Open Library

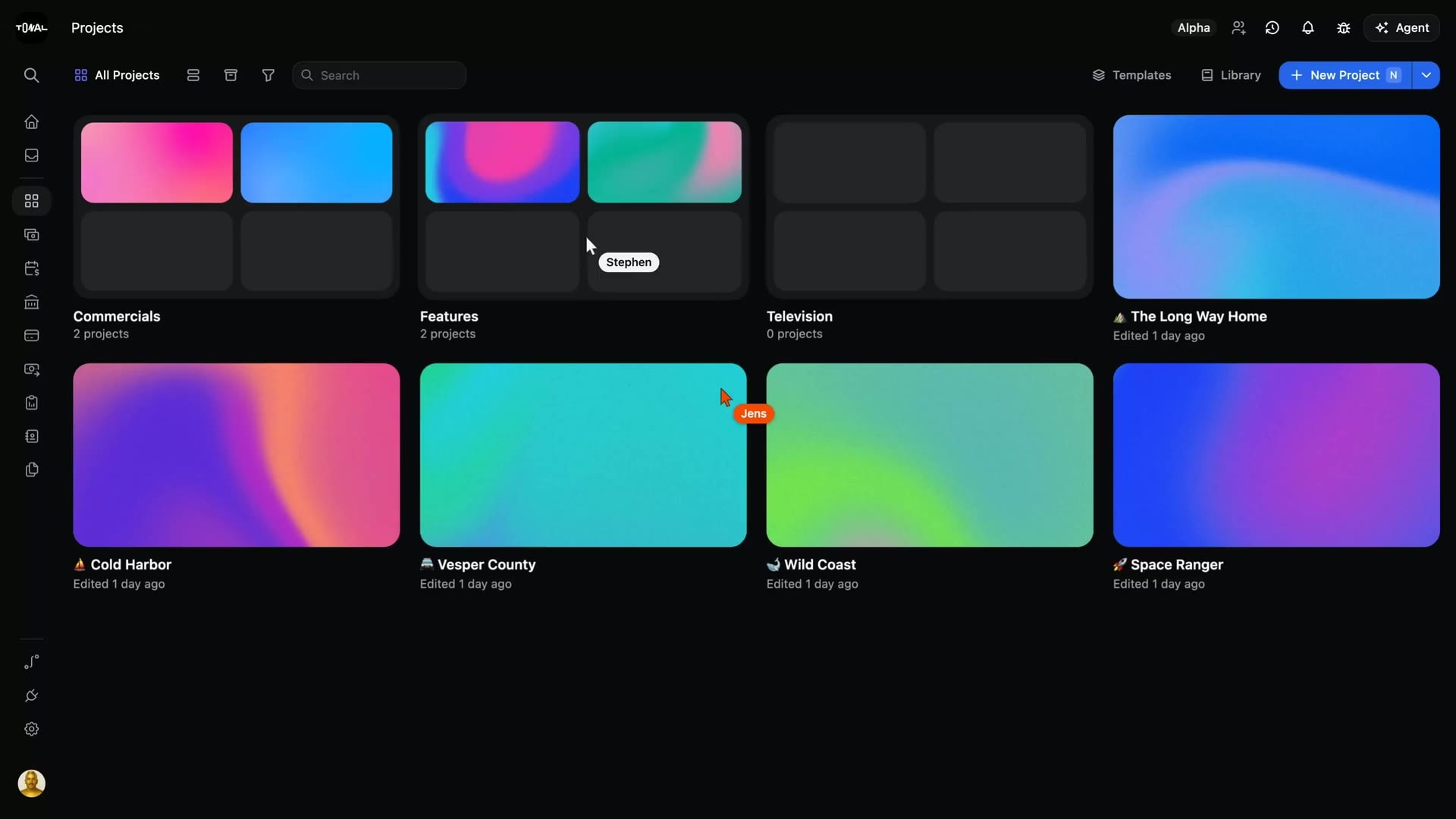coord(1231,75)
